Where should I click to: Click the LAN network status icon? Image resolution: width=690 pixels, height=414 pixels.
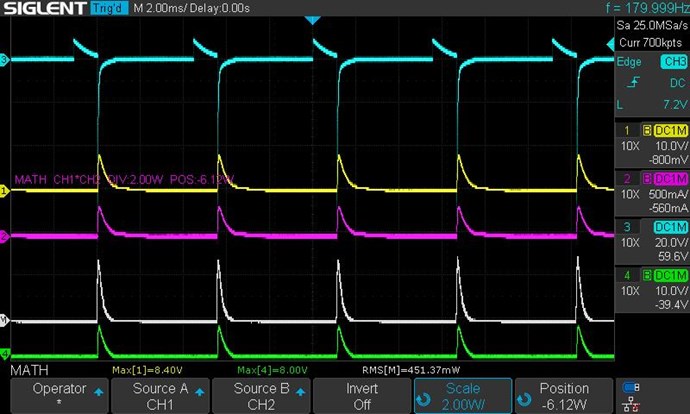coord(631,403)
